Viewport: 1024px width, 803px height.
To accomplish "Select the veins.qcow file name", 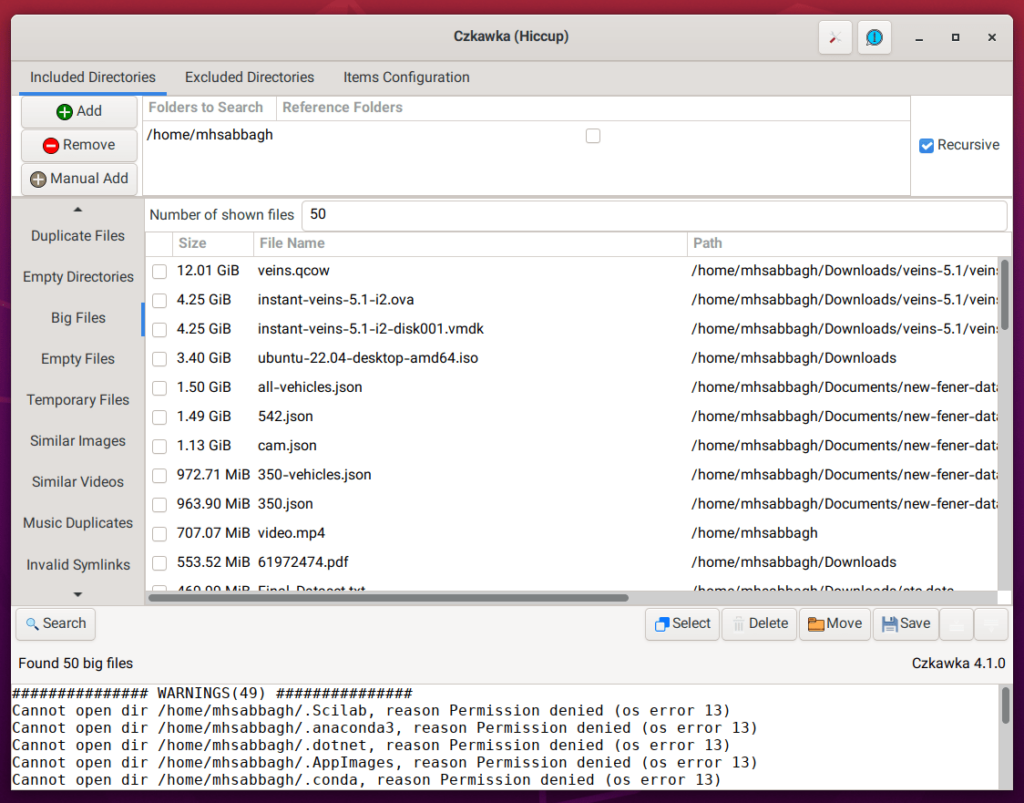I will pyautogui.click(x=293, y=271).
